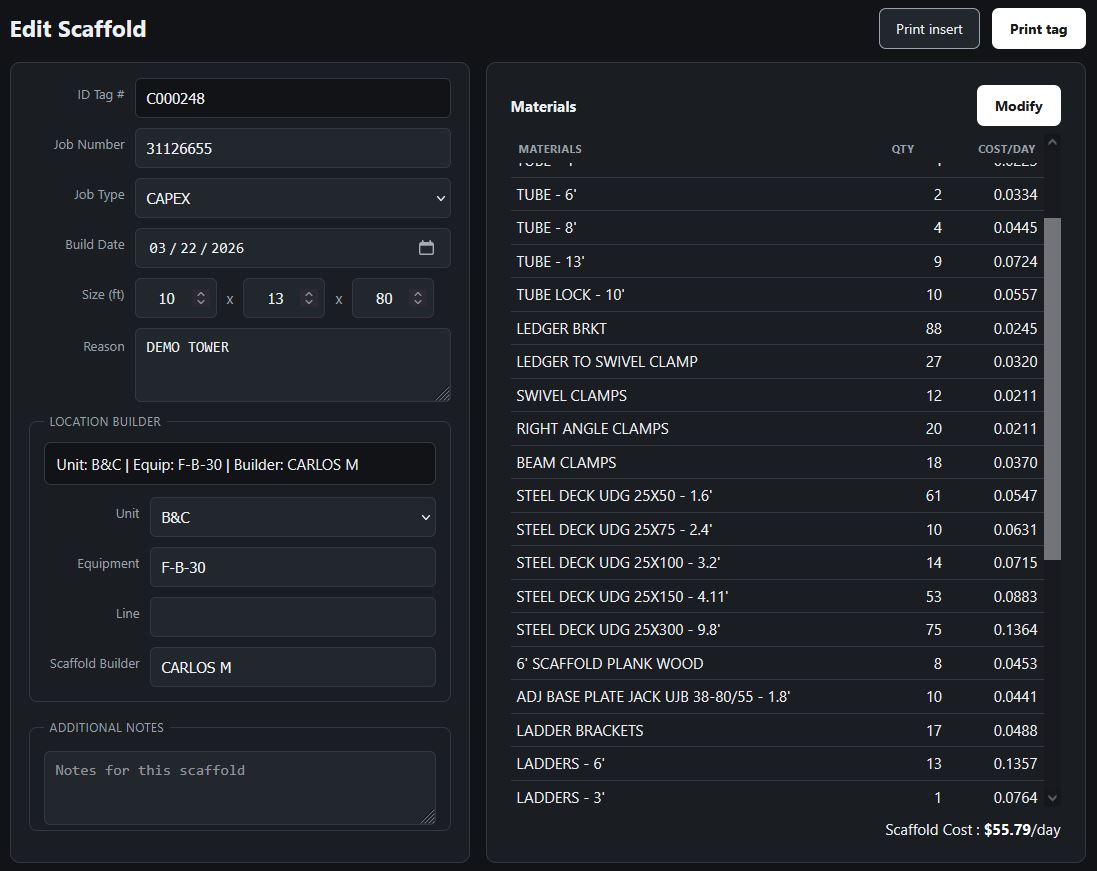1097x871 pixels.
Task: Select STEEL DECK UDG 25X100 row
Action: click(777, 563)
